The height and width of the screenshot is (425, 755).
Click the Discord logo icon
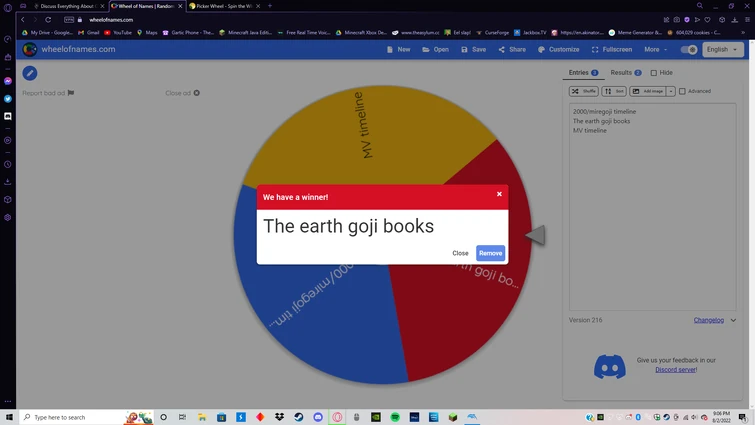610,366
